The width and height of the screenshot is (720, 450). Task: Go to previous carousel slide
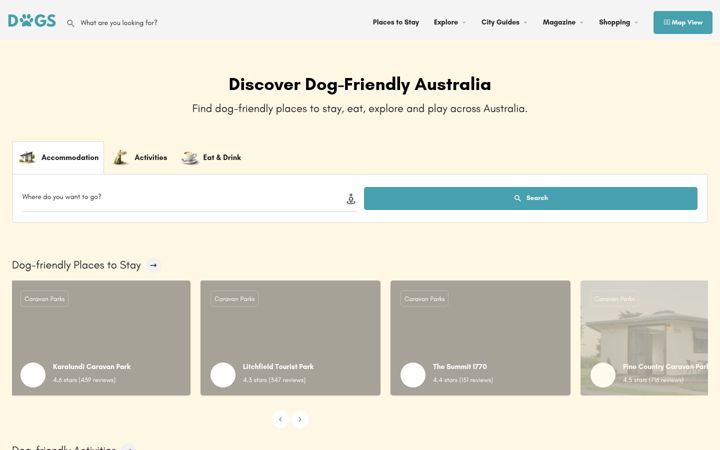point(281,419)
